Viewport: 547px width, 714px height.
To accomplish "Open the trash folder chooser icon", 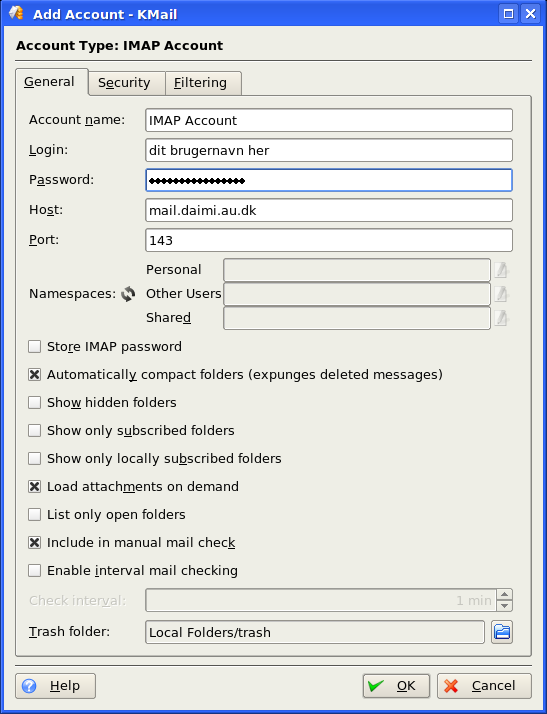I will (x=502, y=632).
